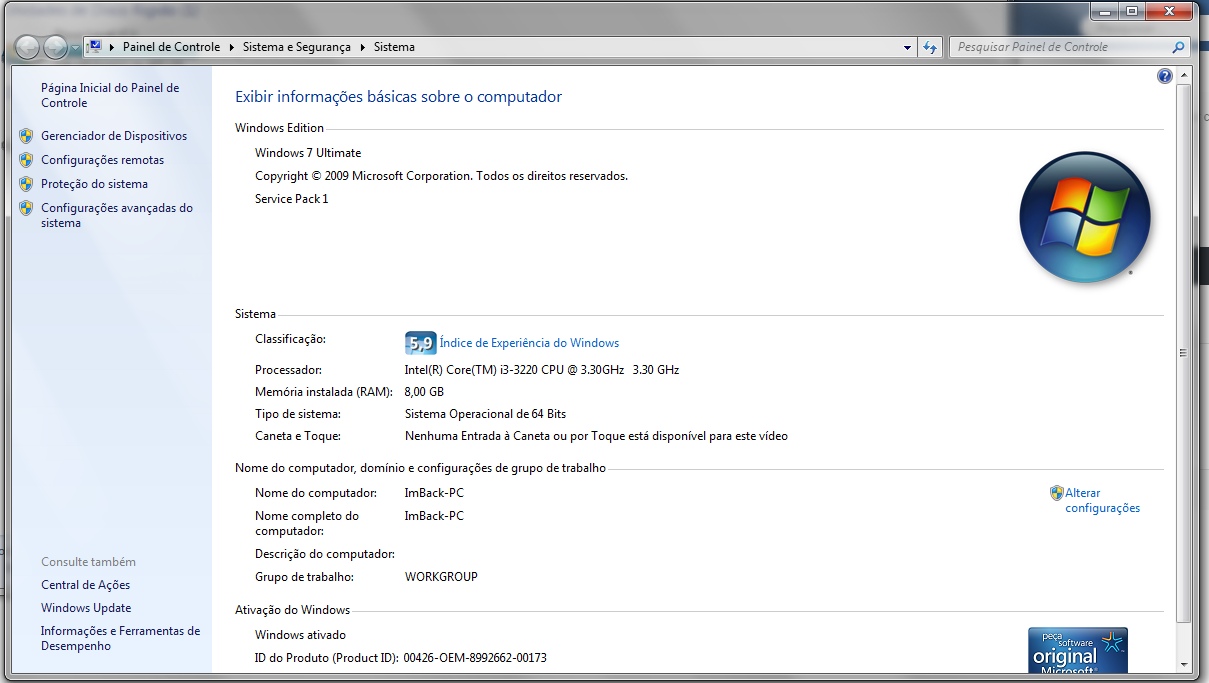Click the product ID 00426-OEM-8992662-00173
Screen dimensions: 1209x683
tap(475, 658)
